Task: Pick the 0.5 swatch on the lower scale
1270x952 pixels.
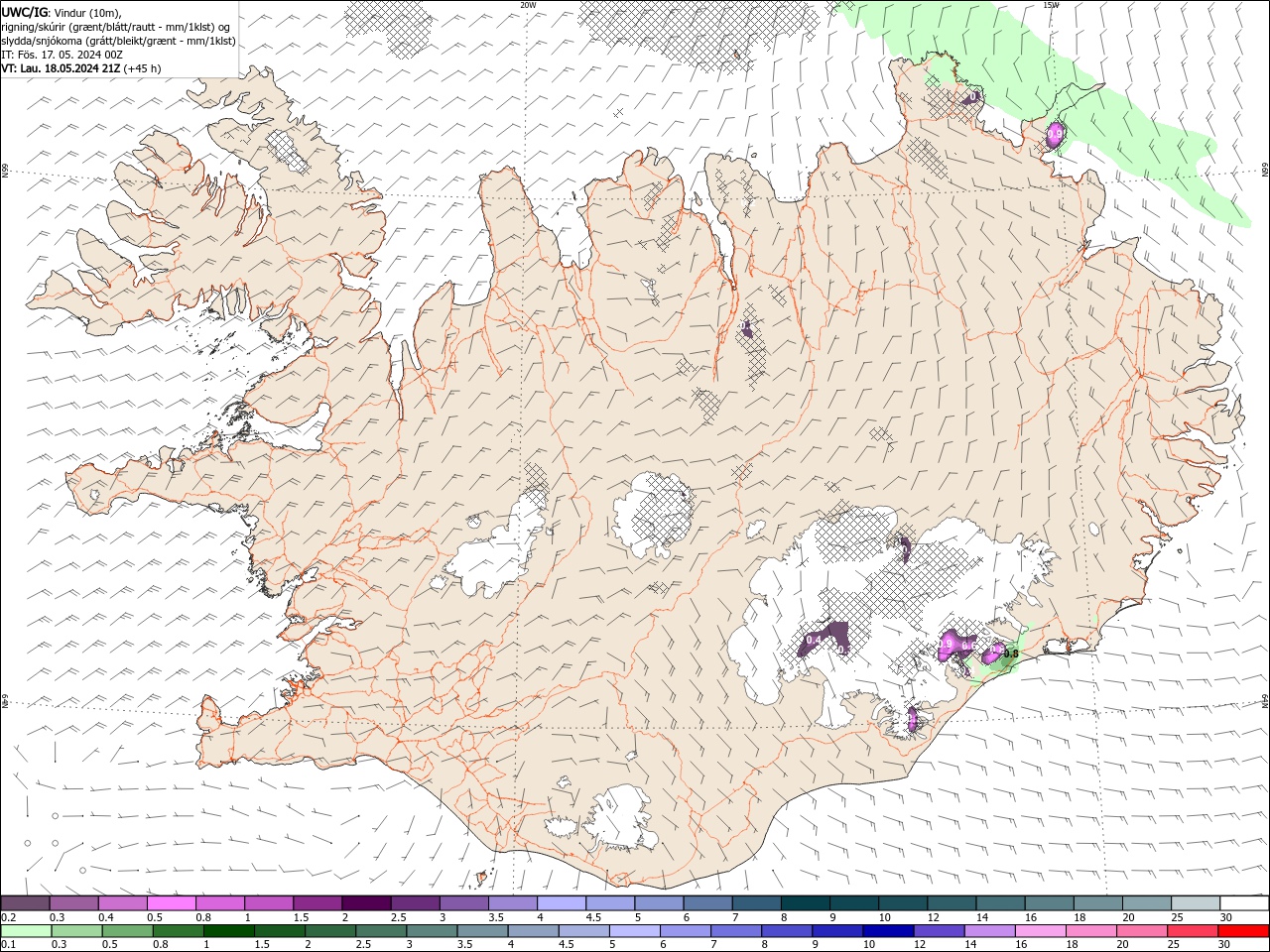Action: click(127, 931)
